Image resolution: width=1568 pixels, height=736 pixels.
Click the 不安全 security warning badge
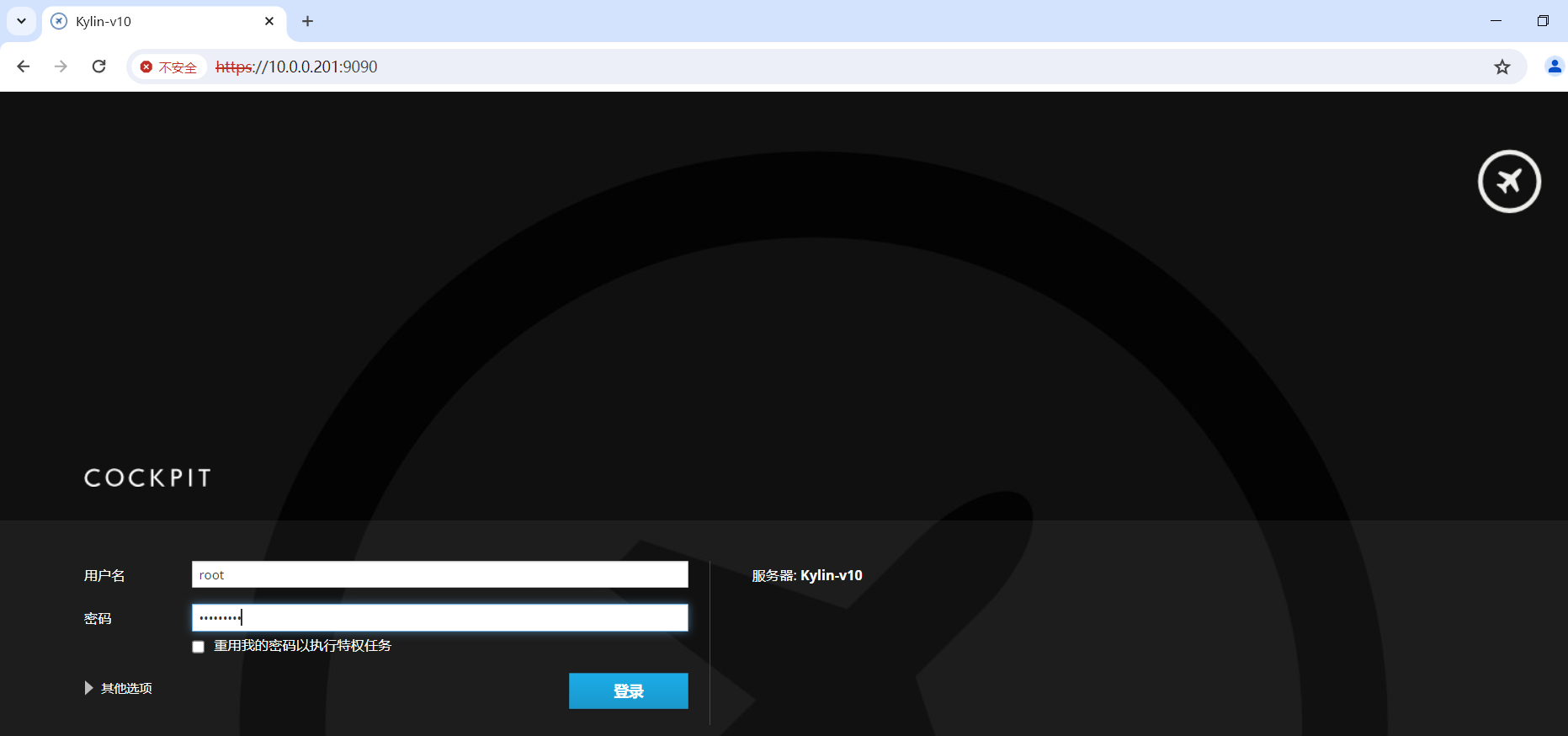click(x=169, y=67)
